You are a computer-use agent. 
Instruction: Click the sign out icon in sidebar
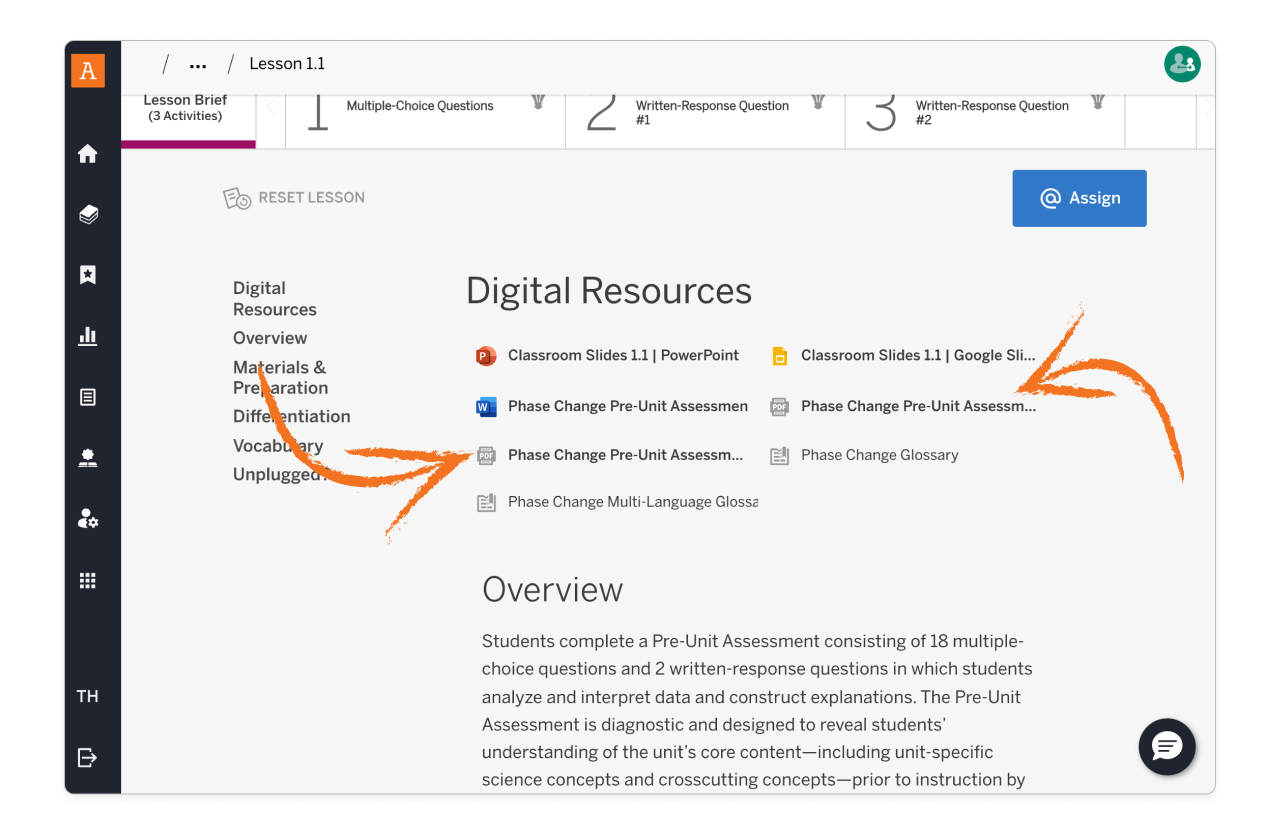tap(88, 757)
